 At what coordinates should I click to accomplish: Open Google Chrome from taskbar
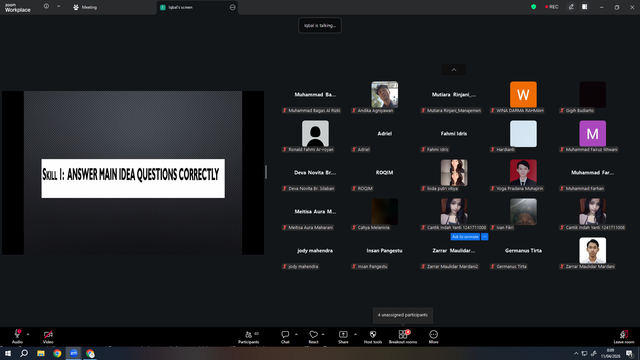pos(57,353)
